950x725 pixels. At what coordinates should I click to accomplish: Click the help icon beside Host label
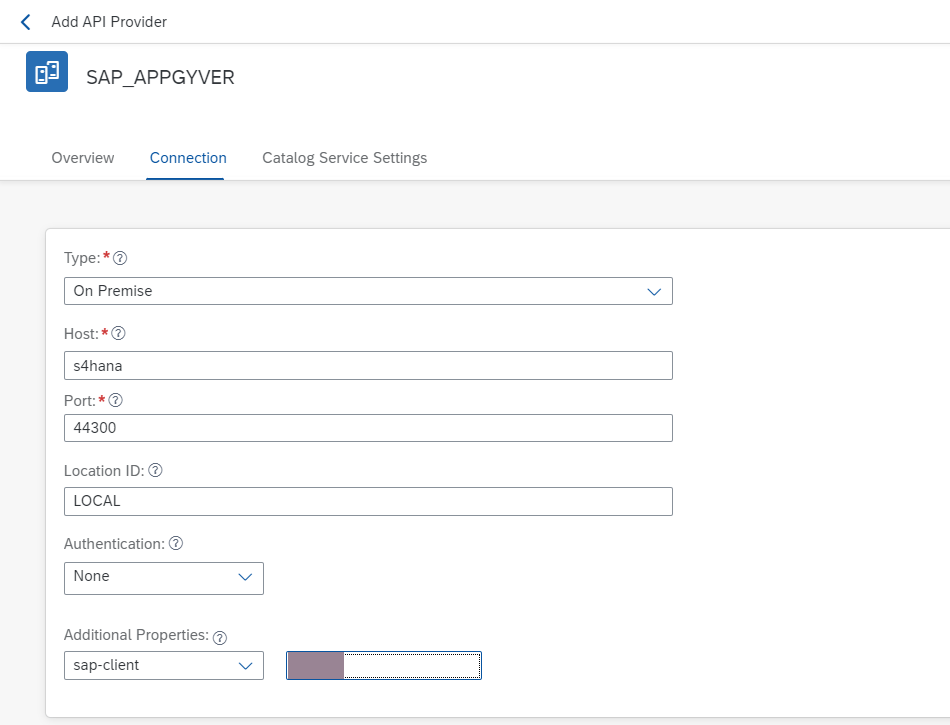click(119, 333)
